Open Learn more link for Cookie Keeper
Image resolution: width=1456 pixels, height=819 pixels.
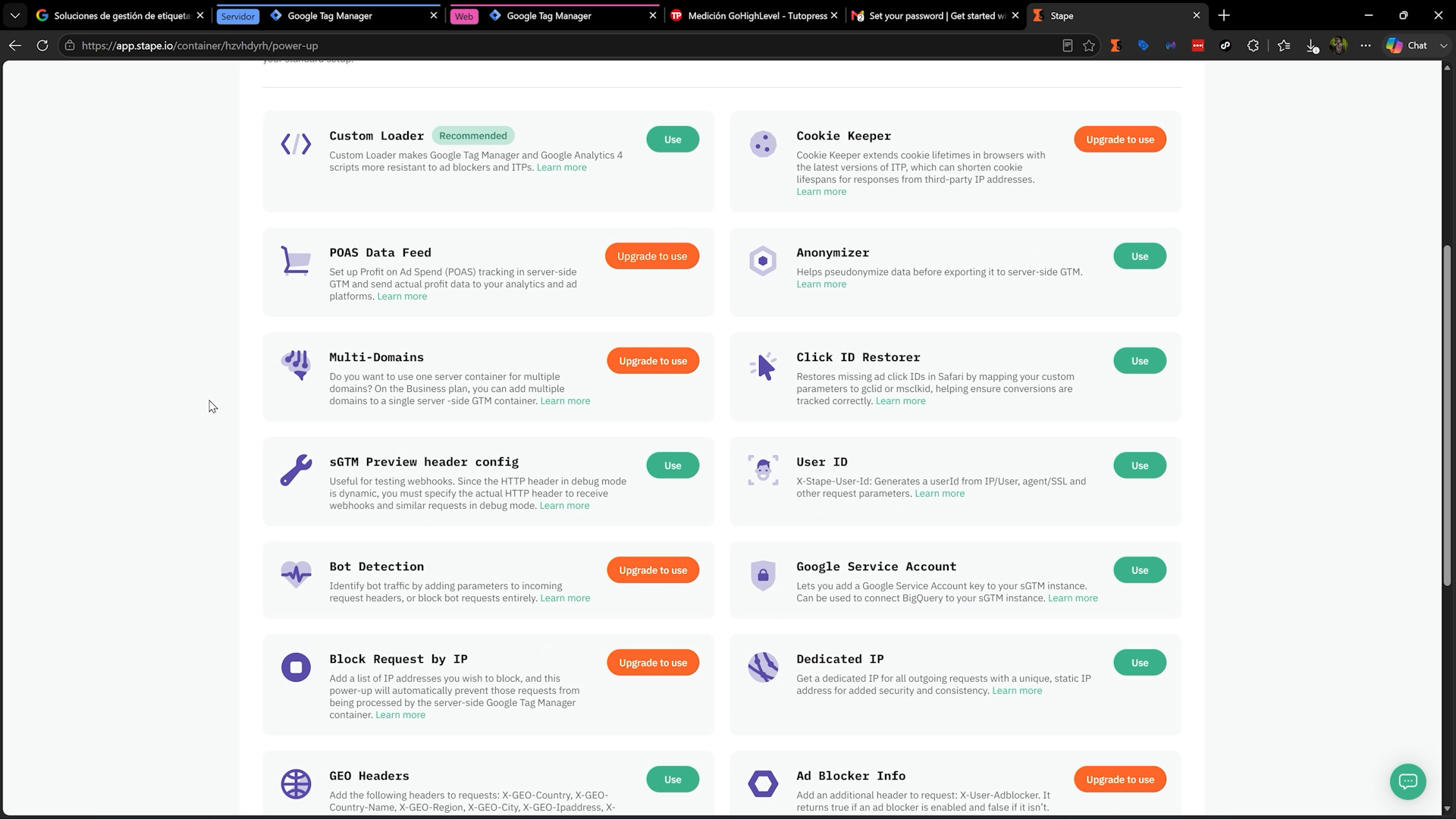pos(821,192)
